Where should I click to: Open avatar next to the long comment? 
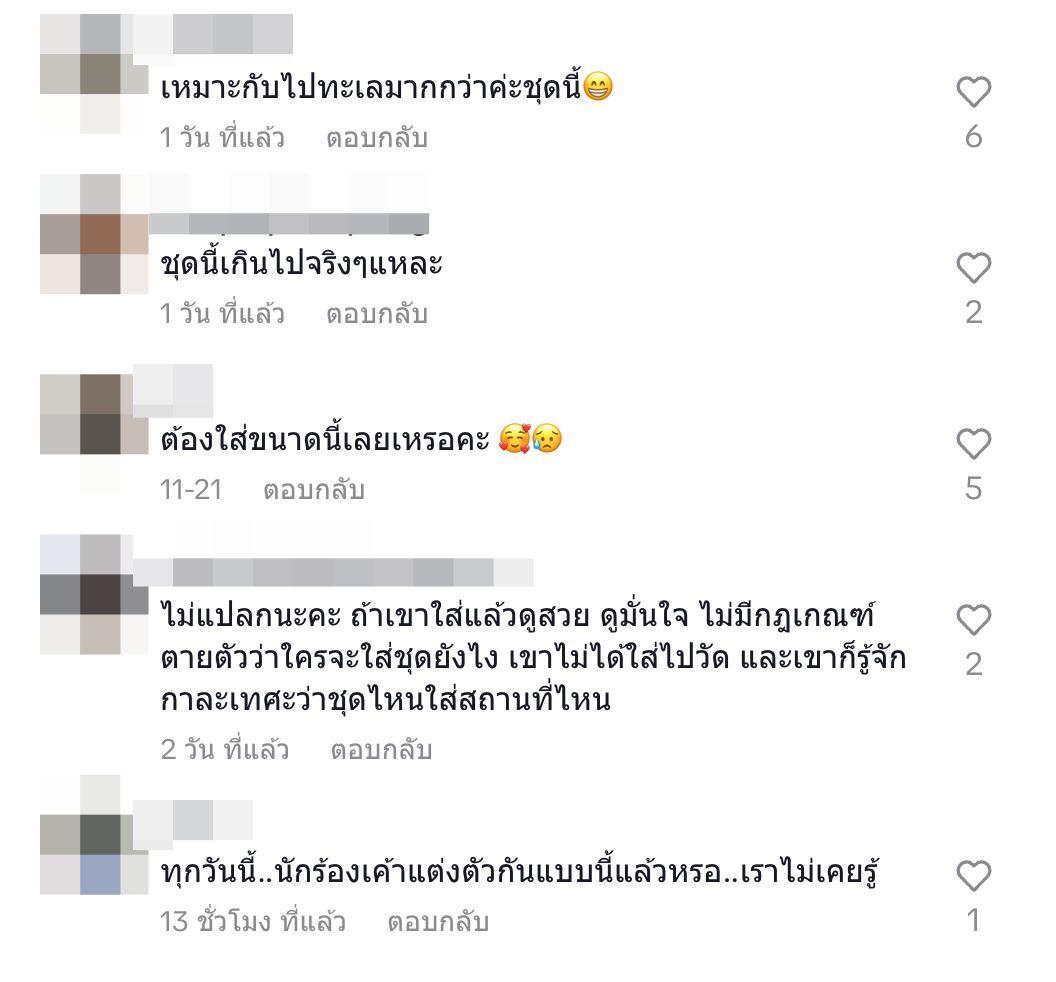94,595
